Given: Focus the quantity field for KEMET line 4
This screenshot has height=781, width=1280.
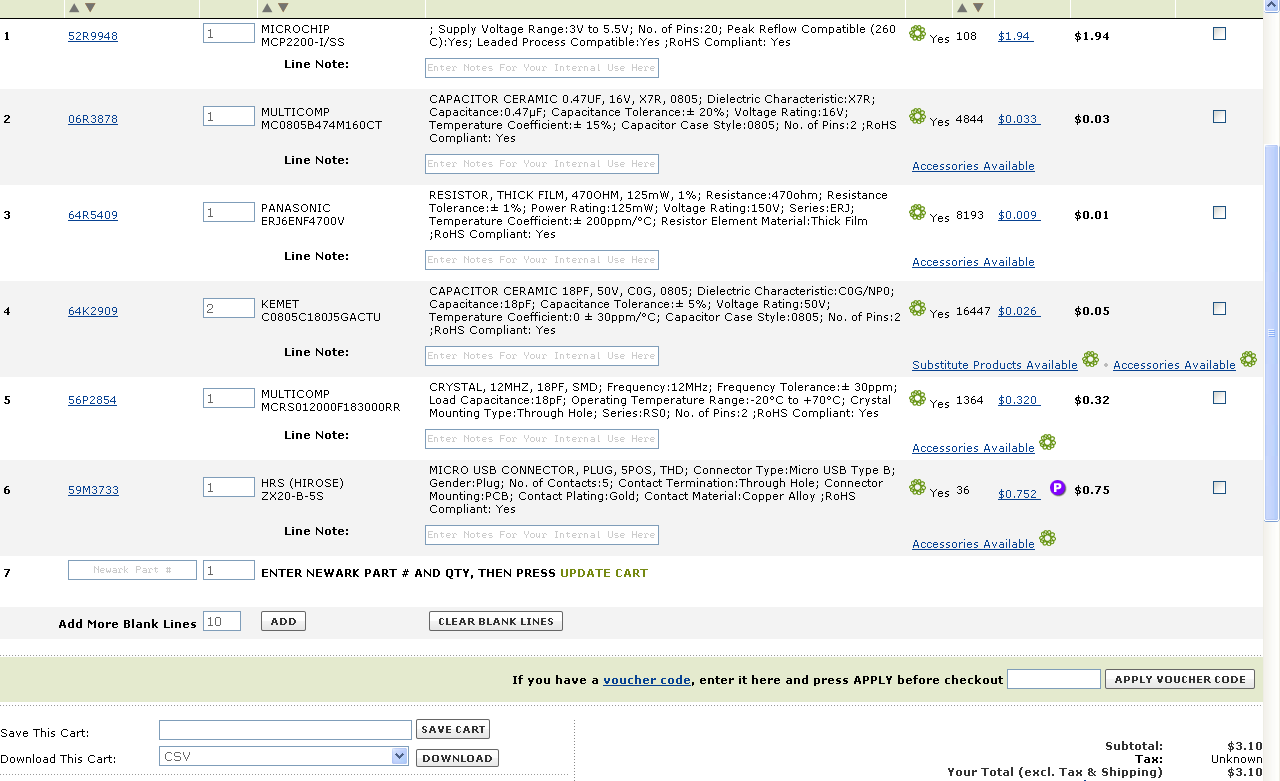Looking at the screenshot, I should point(229,308).
